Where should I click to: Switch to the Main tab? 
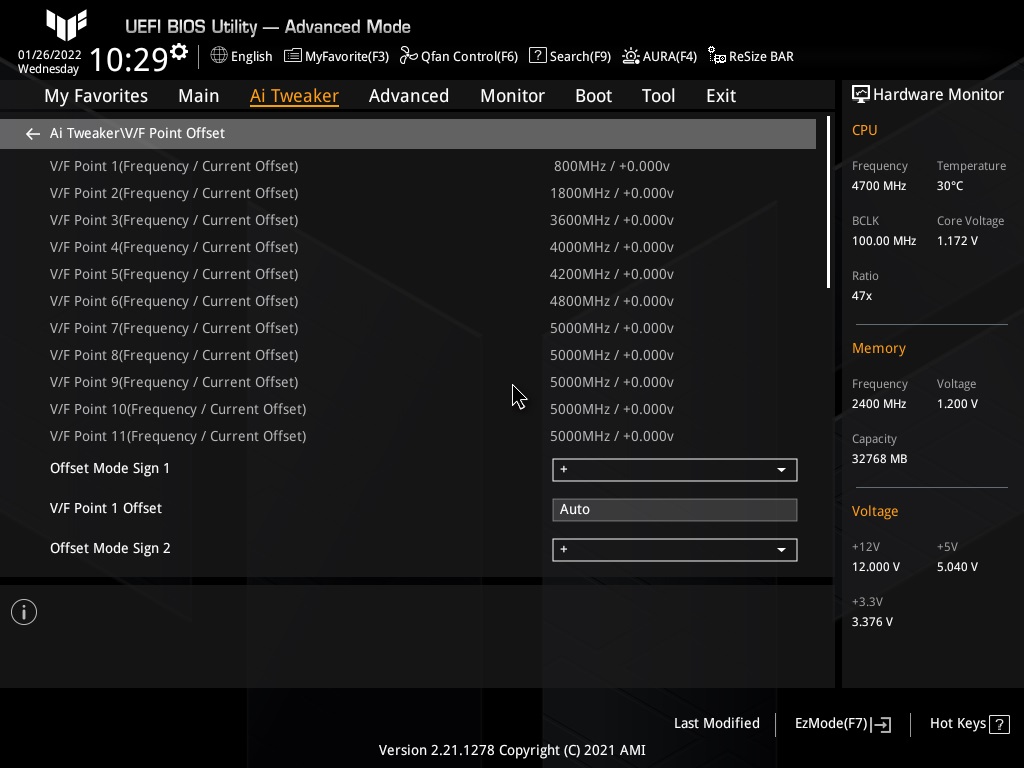[x=199, y=95]
